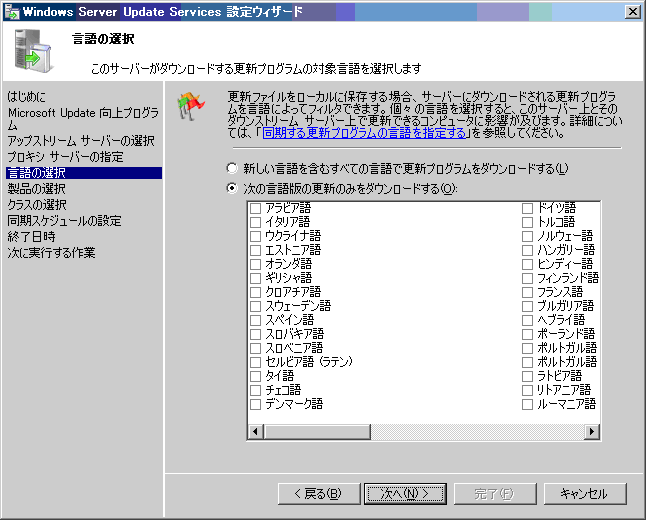Check the クロアチア語 checkbox
Image resolution: width=646 pixels, height=520 pixels.
(255, 292)
